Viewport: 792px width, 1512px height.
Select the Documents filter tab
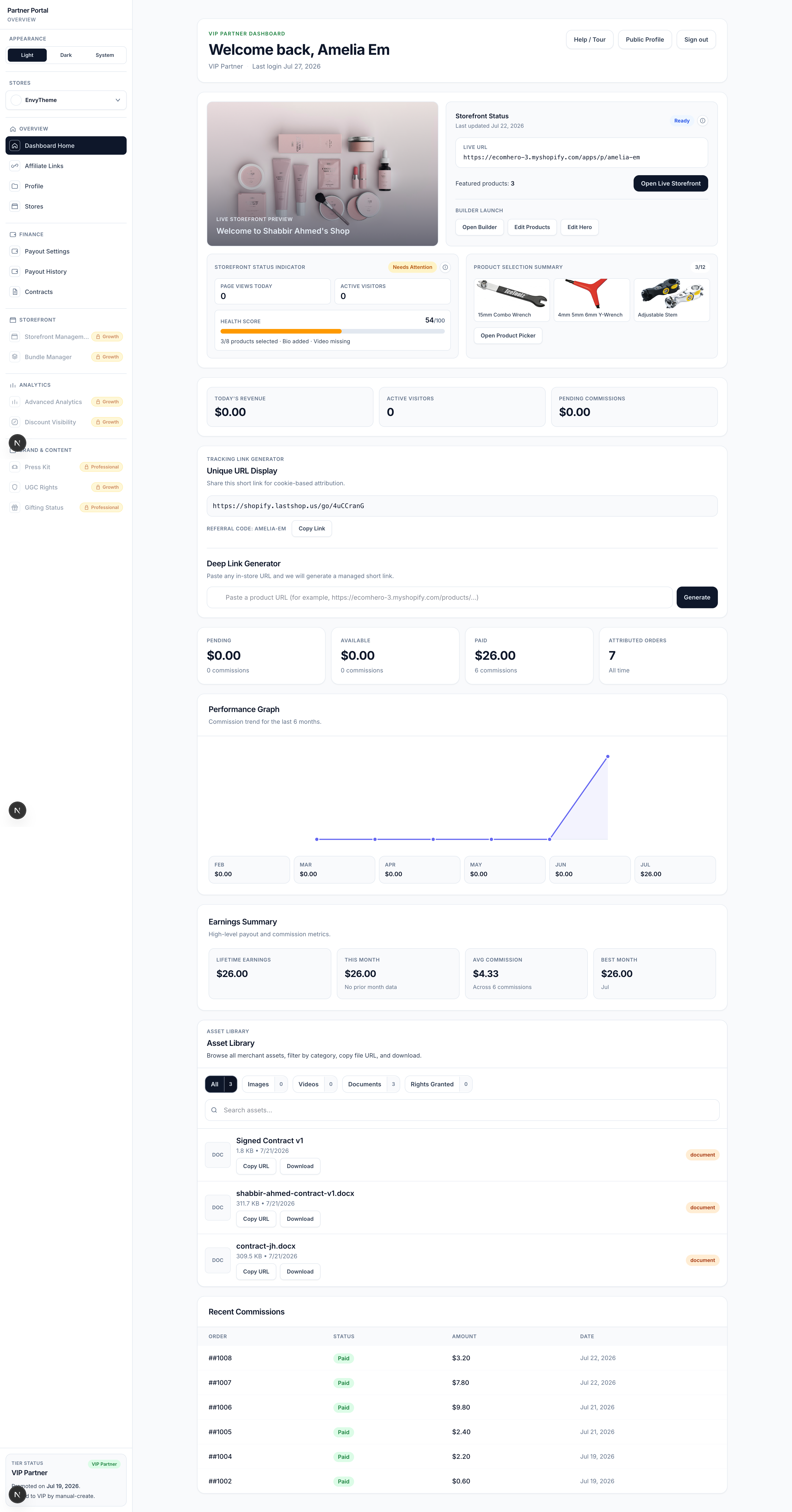coord(371,1084)
